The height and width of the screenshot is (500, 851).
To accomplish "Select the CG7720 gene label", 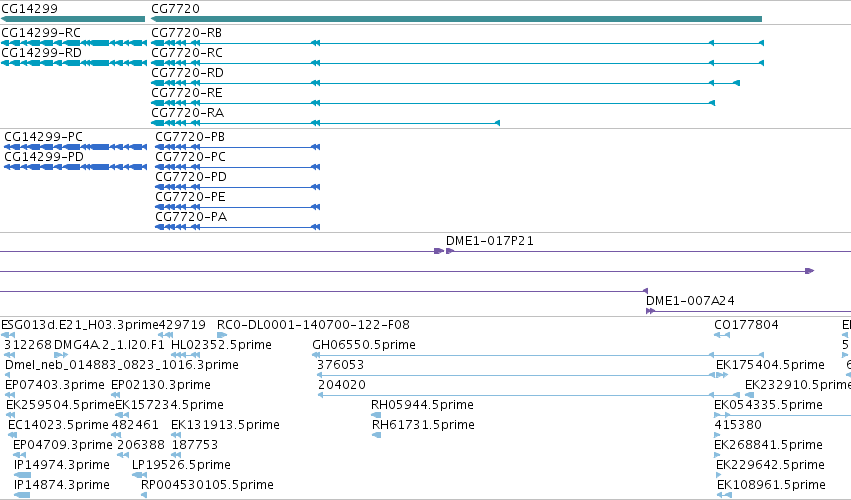I will 175,9.
